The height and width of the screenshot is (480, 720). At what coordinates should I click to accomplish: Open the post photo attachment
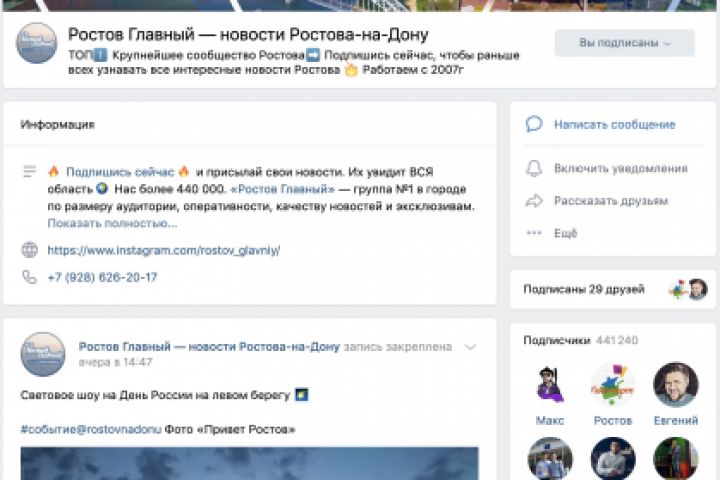(249, 463)
